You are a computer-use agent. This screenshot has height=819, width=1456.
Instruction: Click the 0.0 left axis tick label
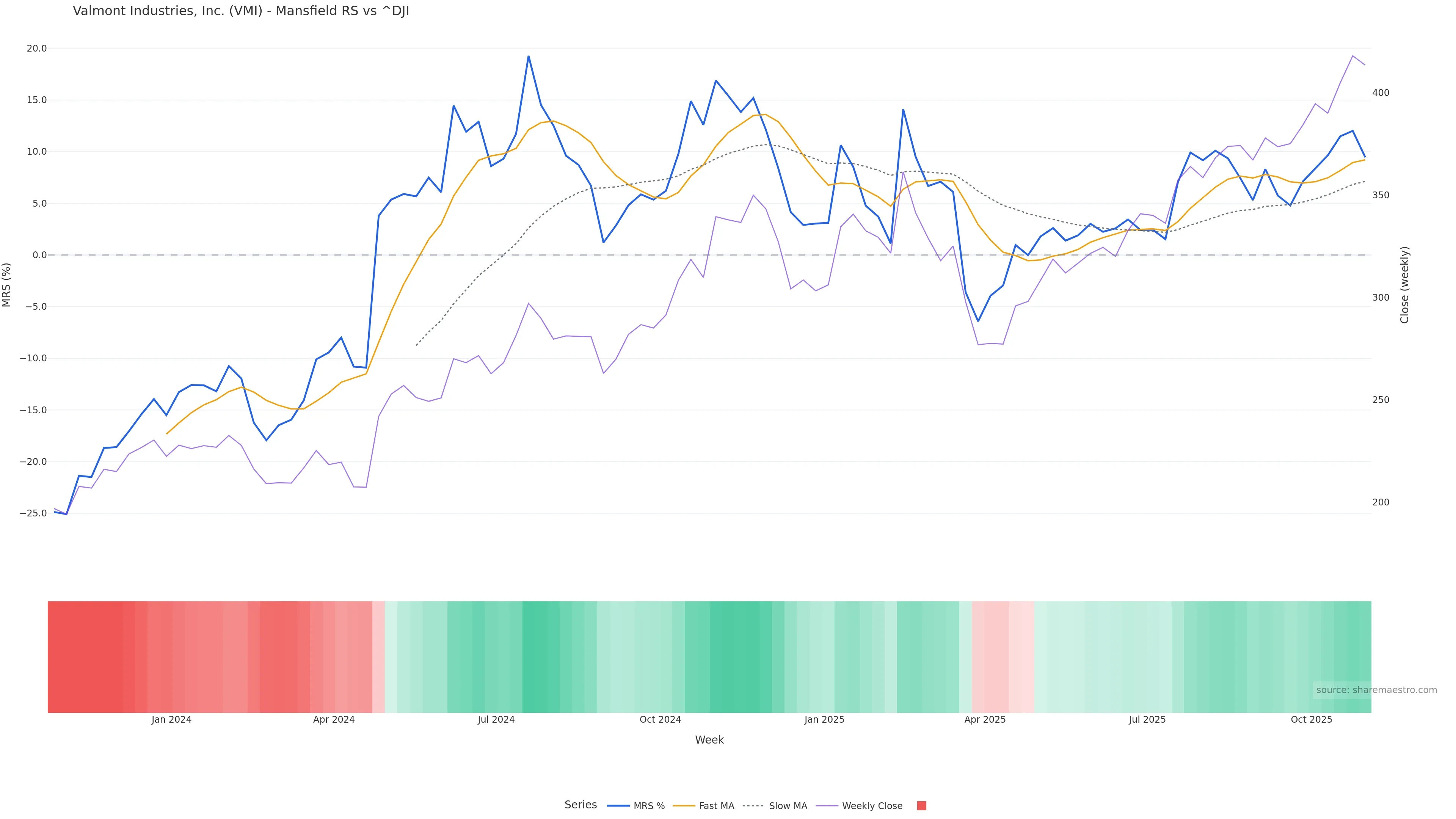(39, 255)
